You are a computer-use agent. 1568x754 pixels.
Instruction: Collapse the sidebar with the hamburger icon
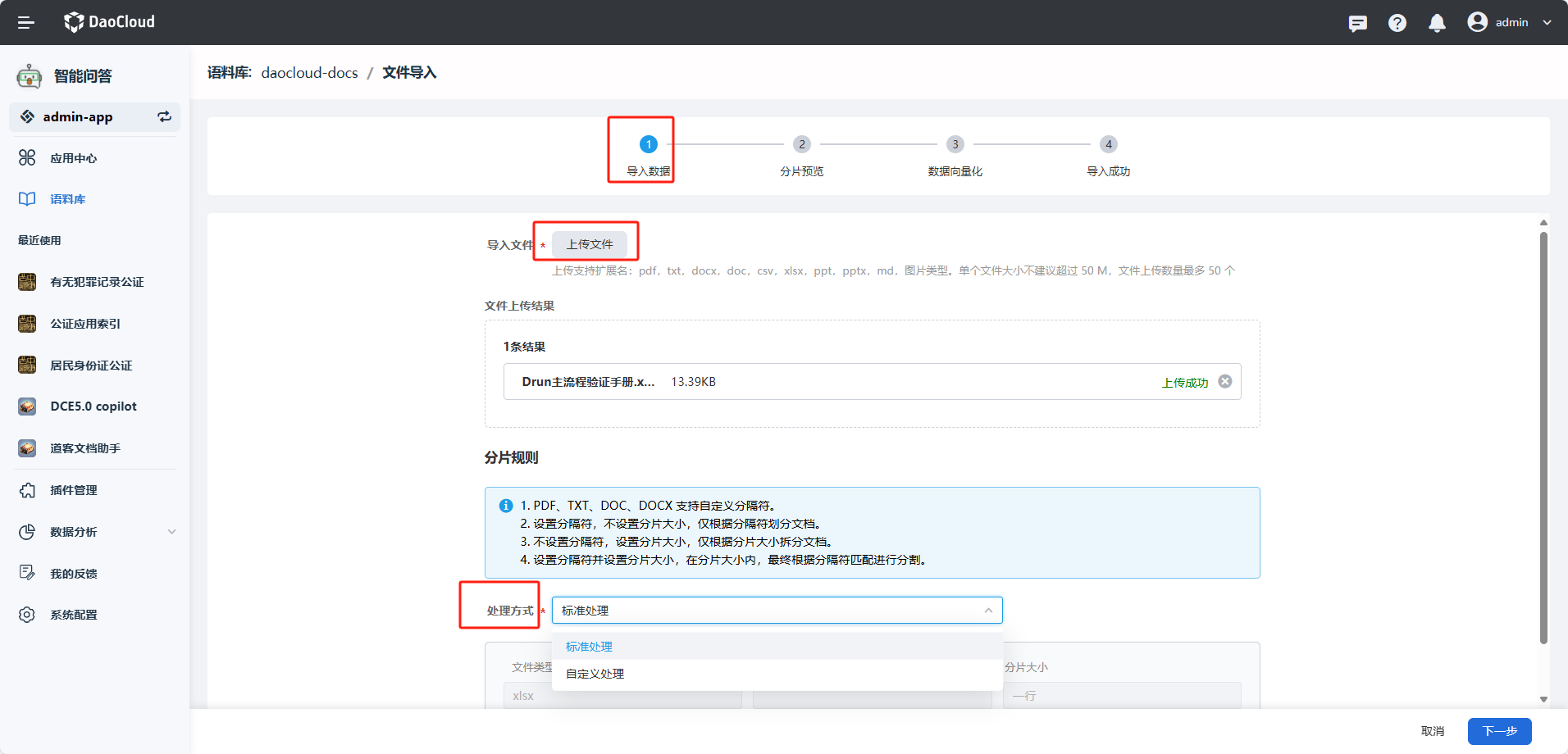tap(25, 22)
